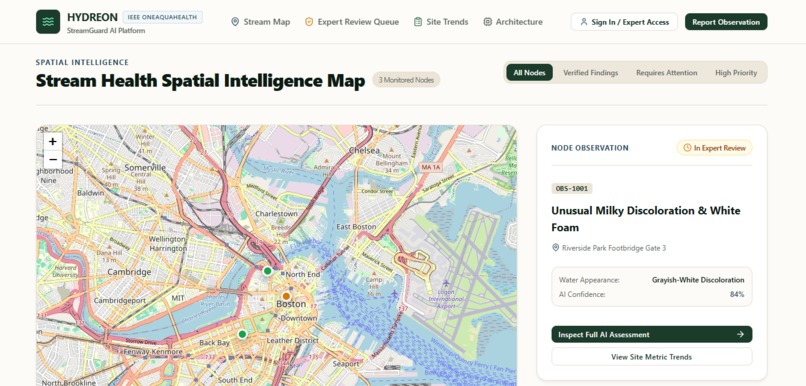This screenshot has width=806, height=386.
Task: Click the Architecture chip icon
Action: click(487, 22)
